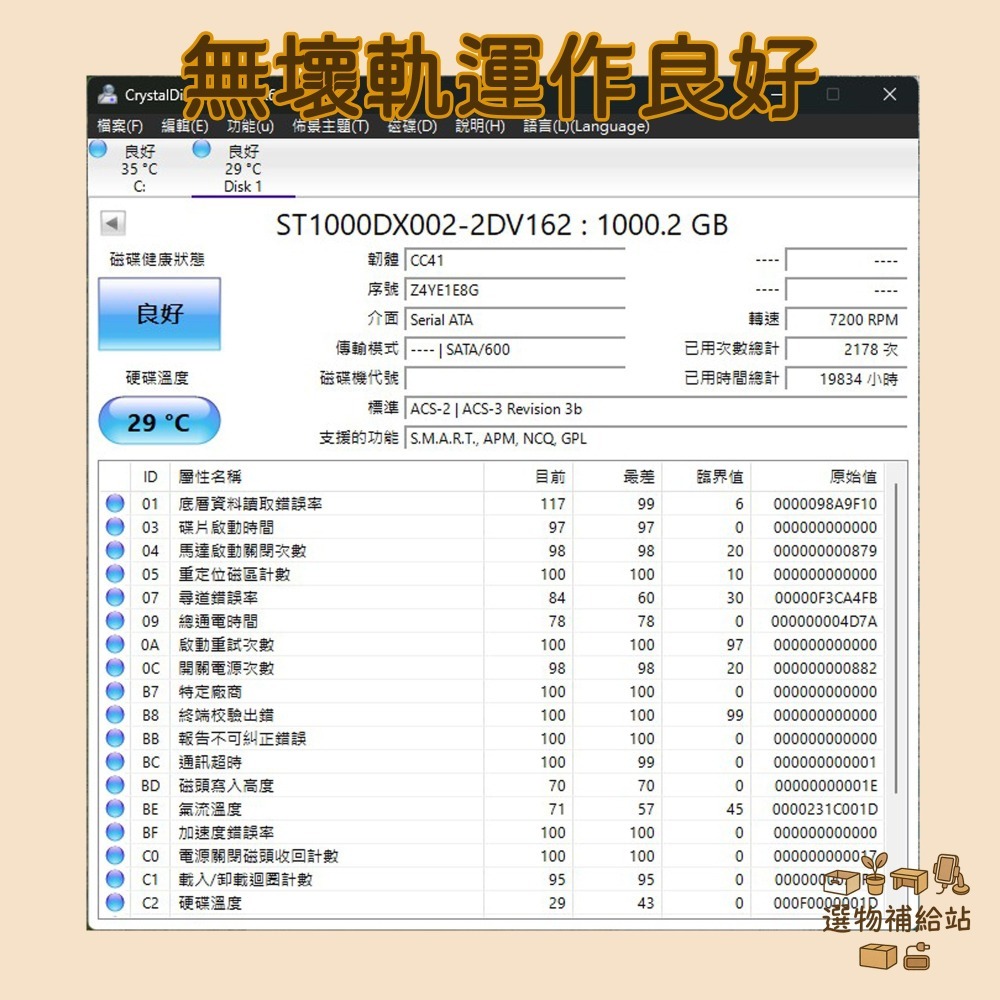Click the status icon of row 01
The height and width of the screenshot is (1000, 1000).
click(115, 503)
